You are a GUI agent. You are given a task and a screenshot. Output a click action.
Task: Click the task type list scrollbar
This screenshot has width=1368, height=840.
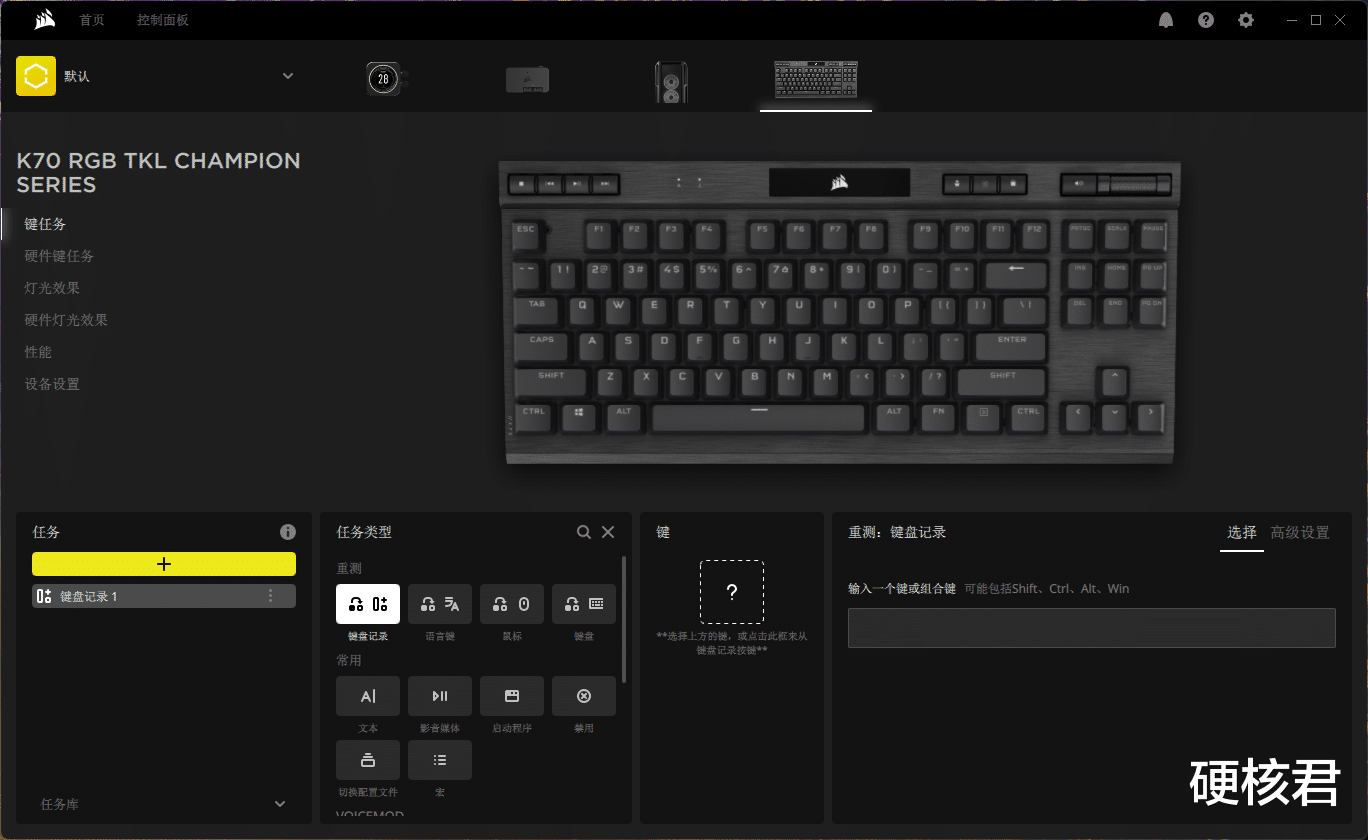(625, 620)
